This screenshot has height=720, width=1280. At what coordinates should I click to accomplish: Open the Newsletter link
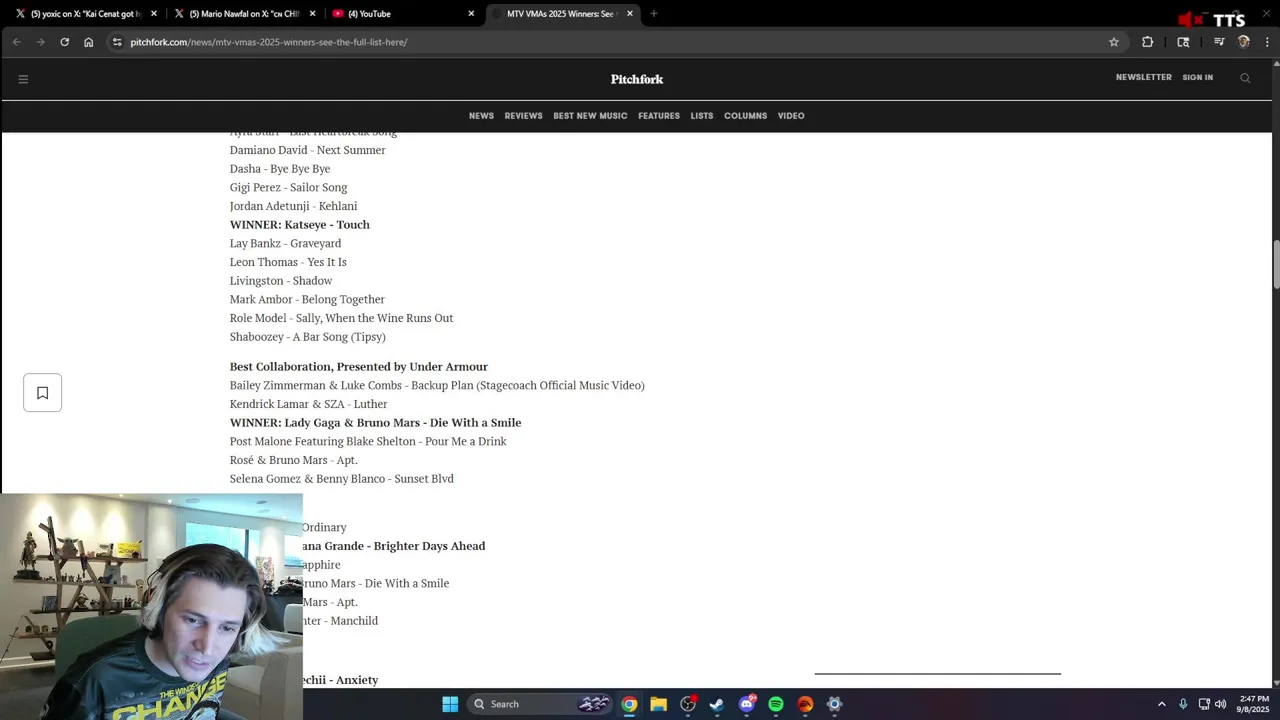pos(1143,77)
